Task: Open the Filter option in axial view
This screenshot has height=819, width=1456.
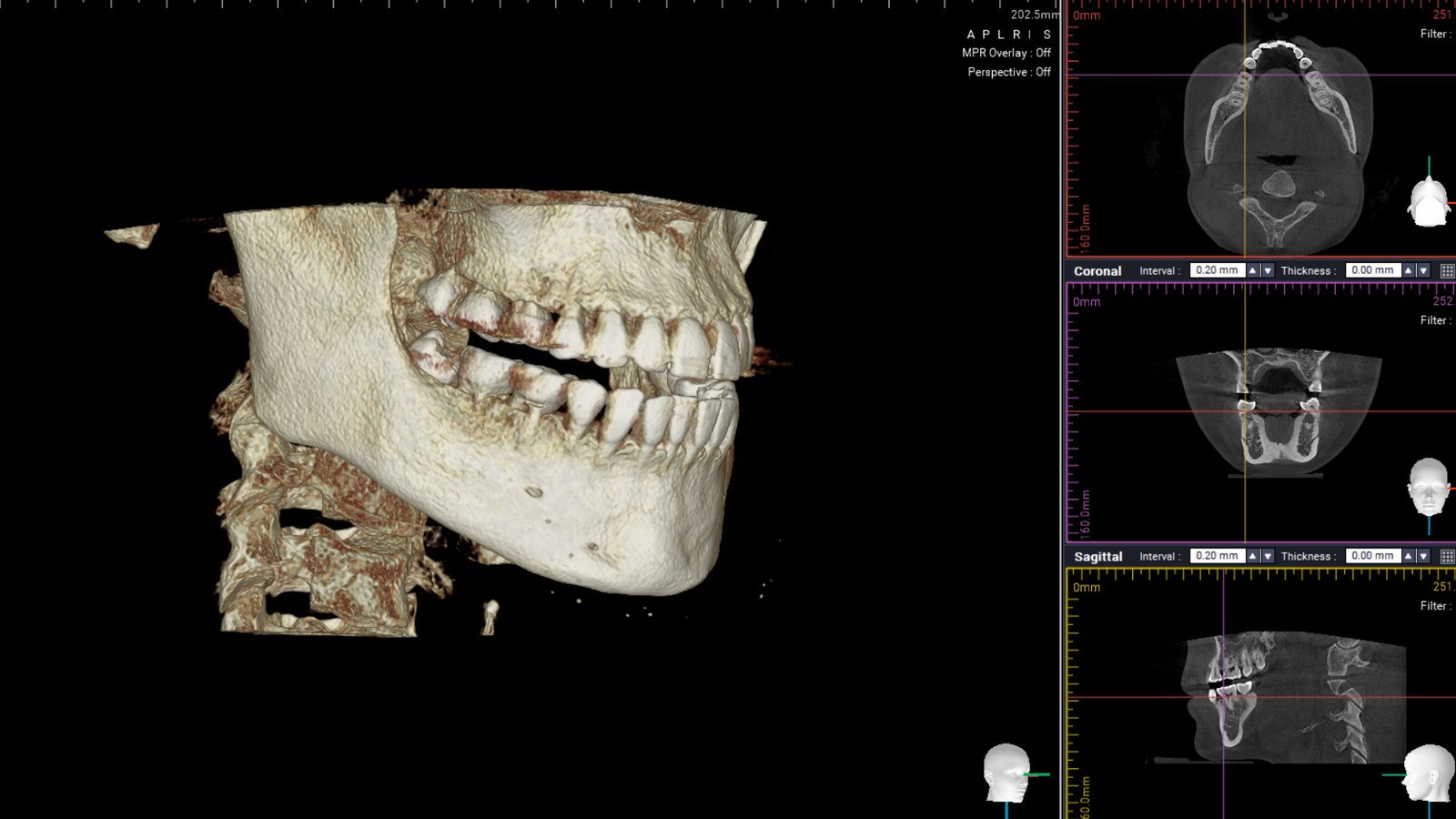Action: click(x=1436, y=34)
